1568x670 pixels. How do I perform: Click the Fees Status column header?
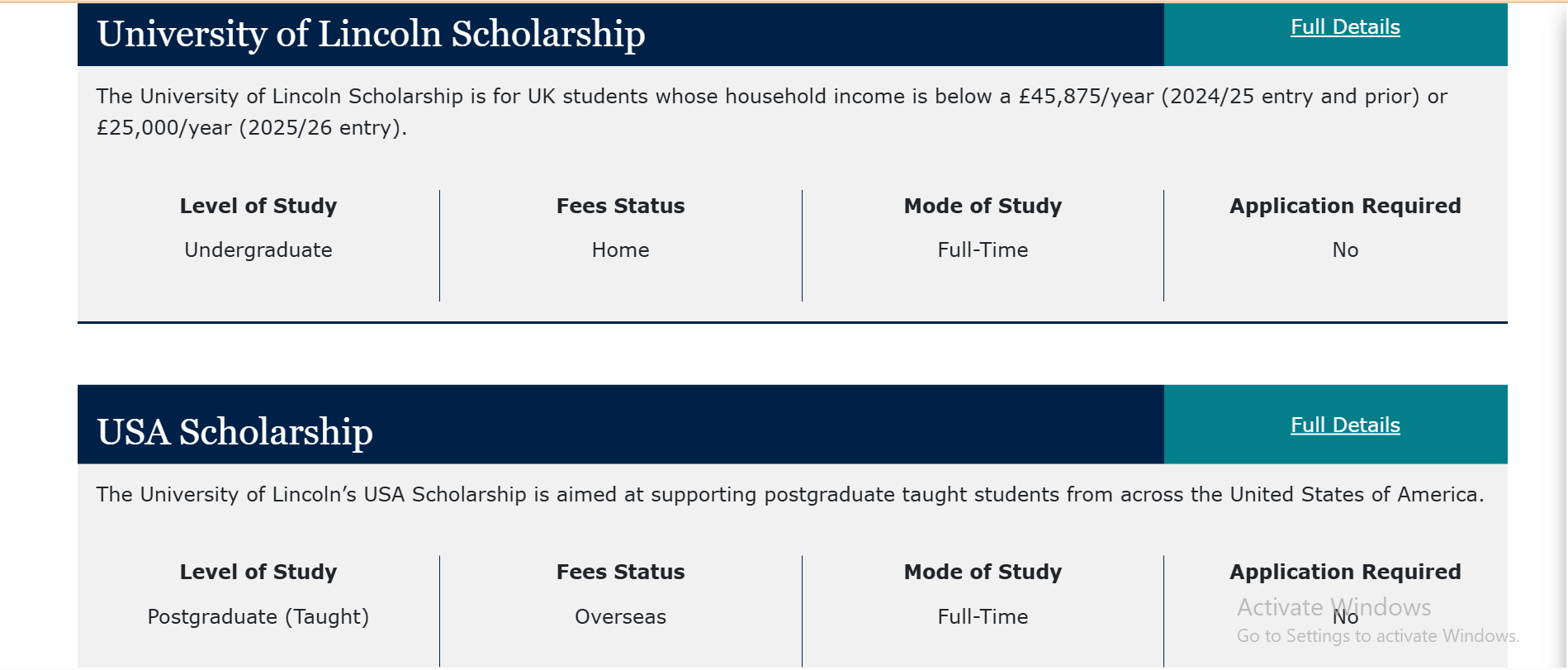pos(621,206)
